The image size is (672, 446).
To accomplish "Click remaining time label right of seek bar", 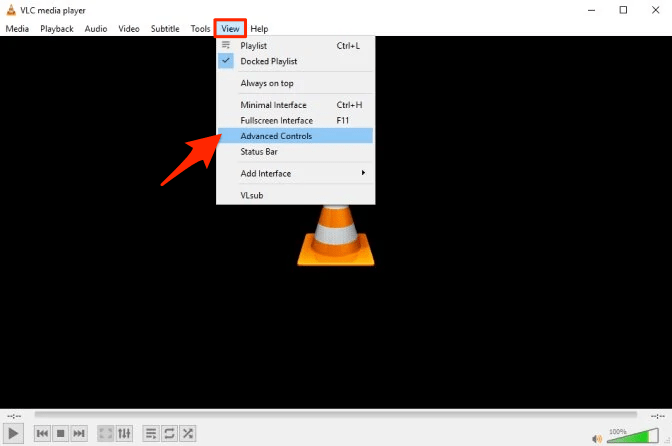I will [x=657, y=416].
